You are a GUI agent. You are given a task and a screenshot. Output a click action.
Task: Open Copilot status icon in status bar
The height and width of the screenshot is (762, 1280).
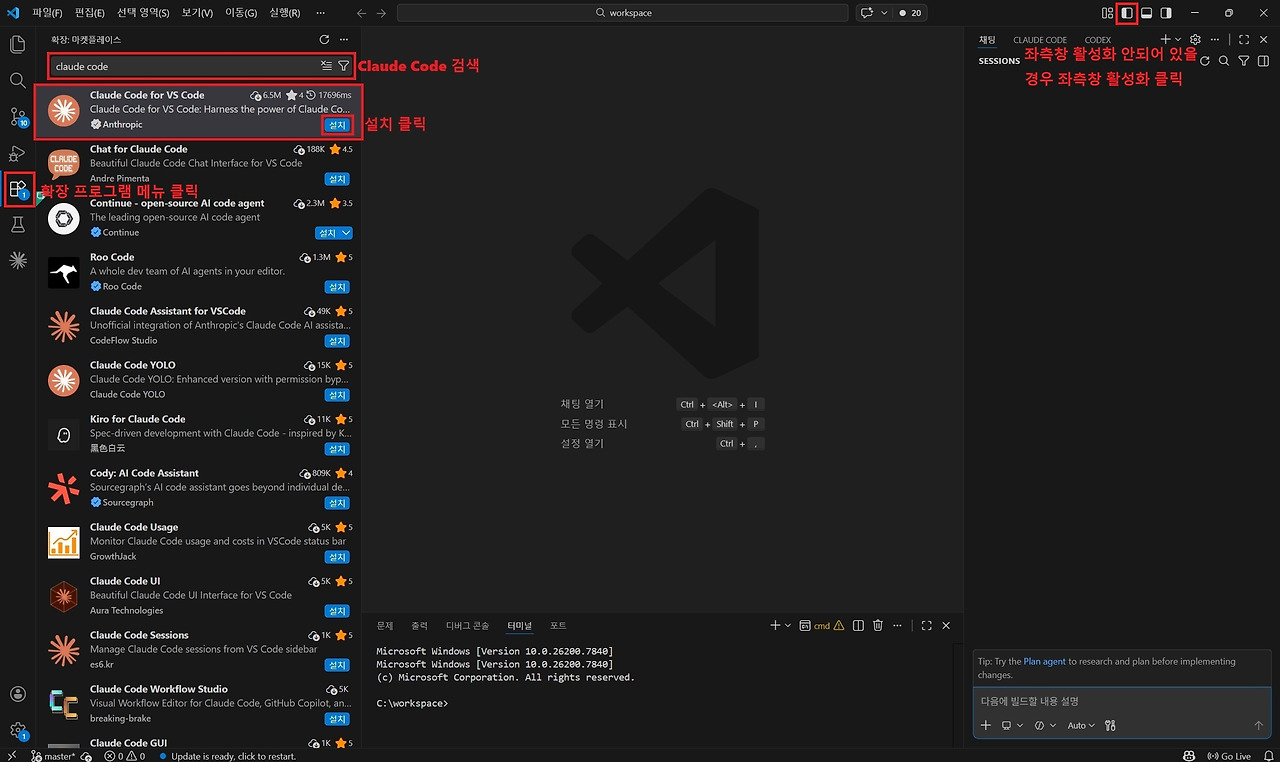tap(1189, 756)
